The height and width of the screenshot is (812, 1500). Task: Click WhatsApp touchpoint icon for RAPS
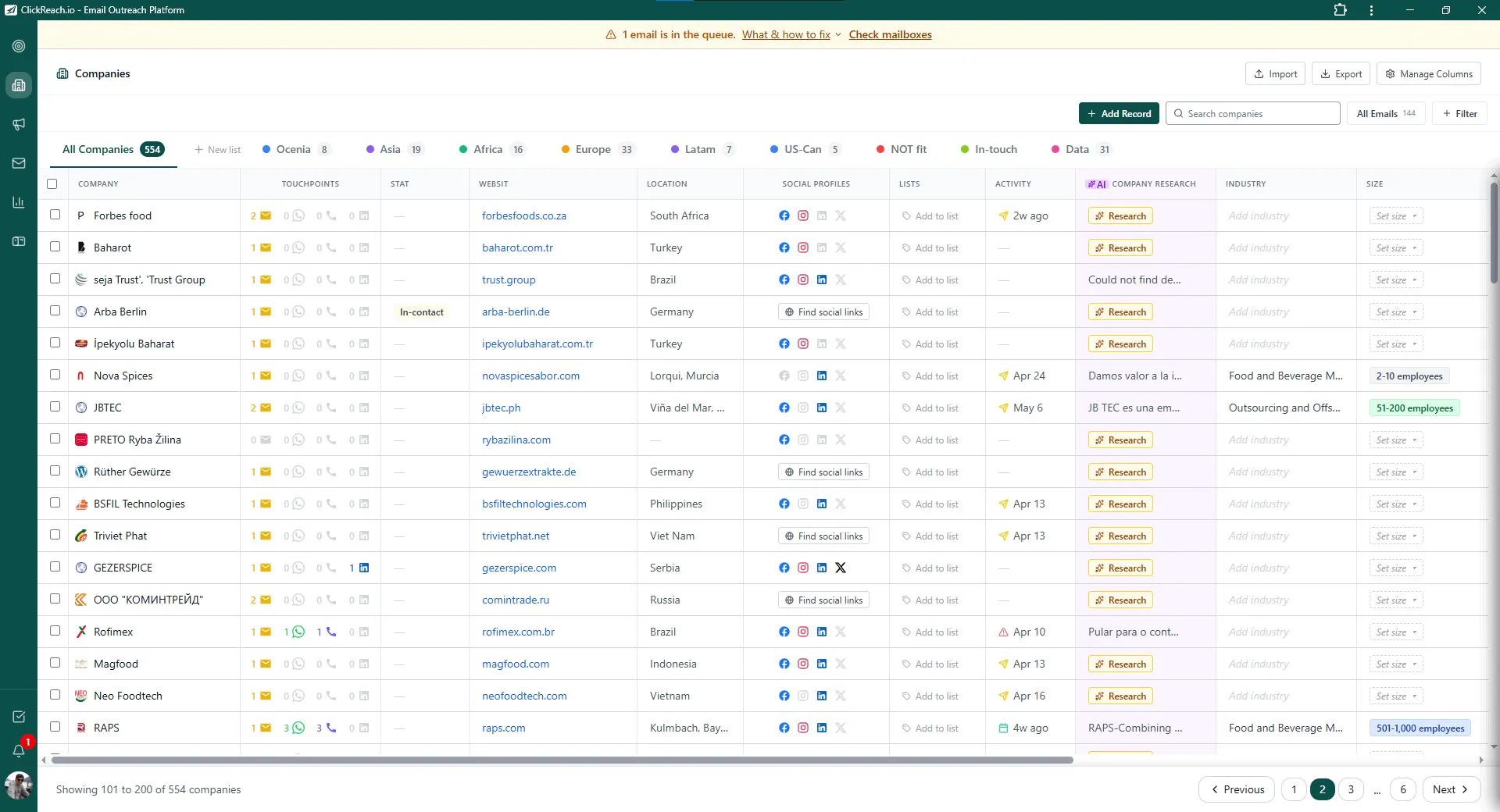(298, 728)
